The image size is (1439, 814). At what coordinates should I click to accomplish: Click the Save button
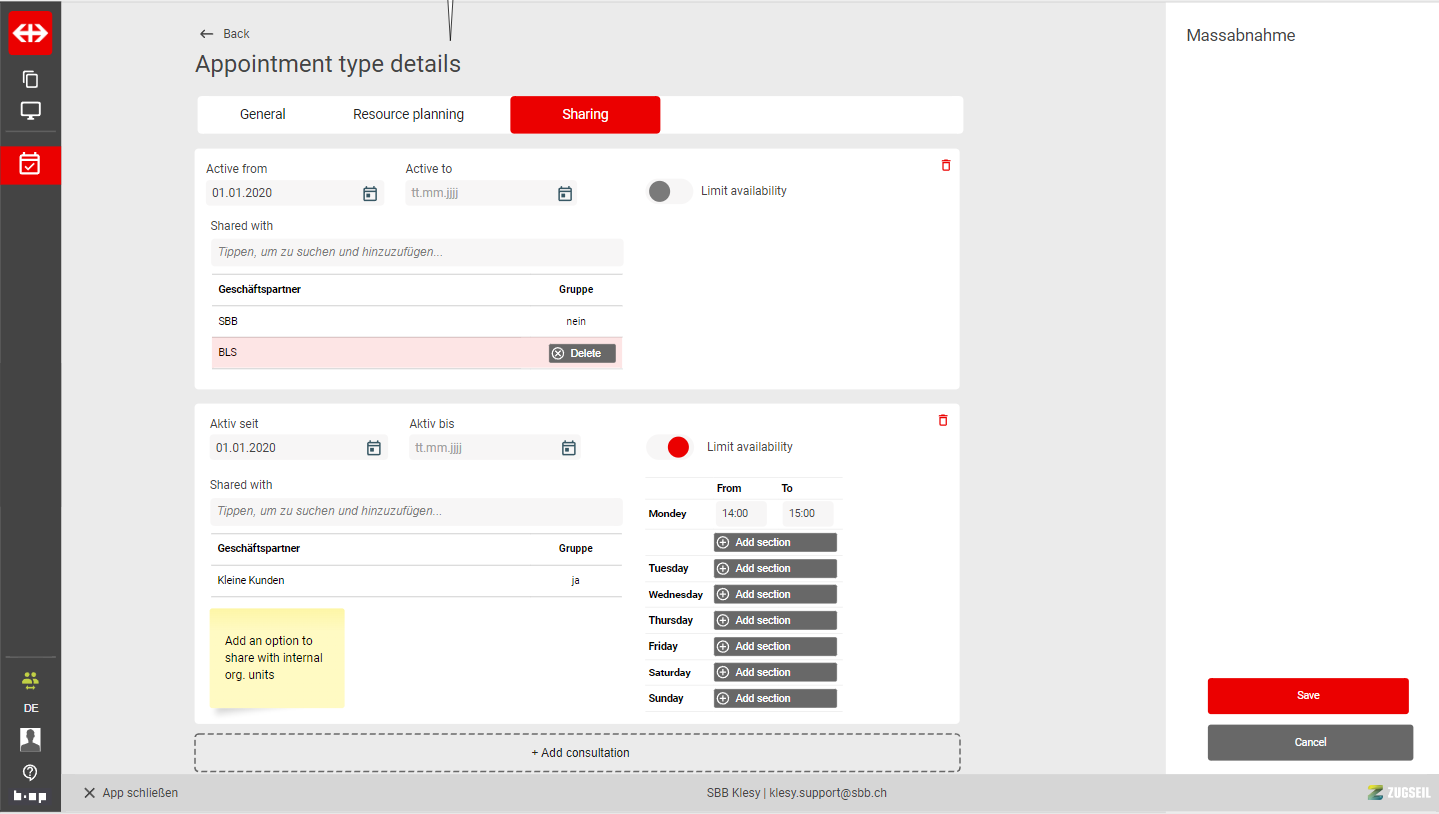pyautogui.click(x=1308, y=696)
